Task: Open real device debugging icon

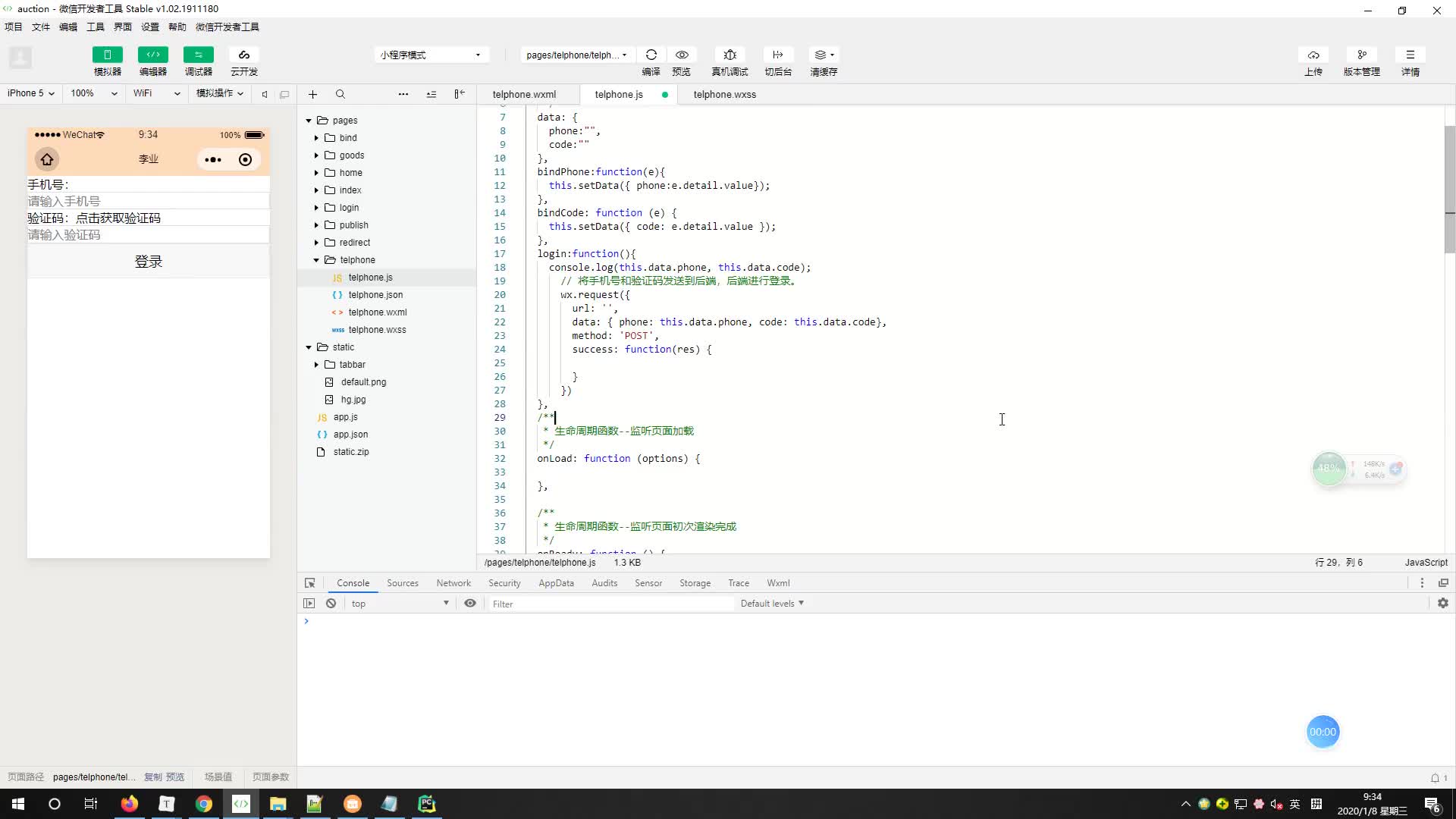Action: point(730,55)
